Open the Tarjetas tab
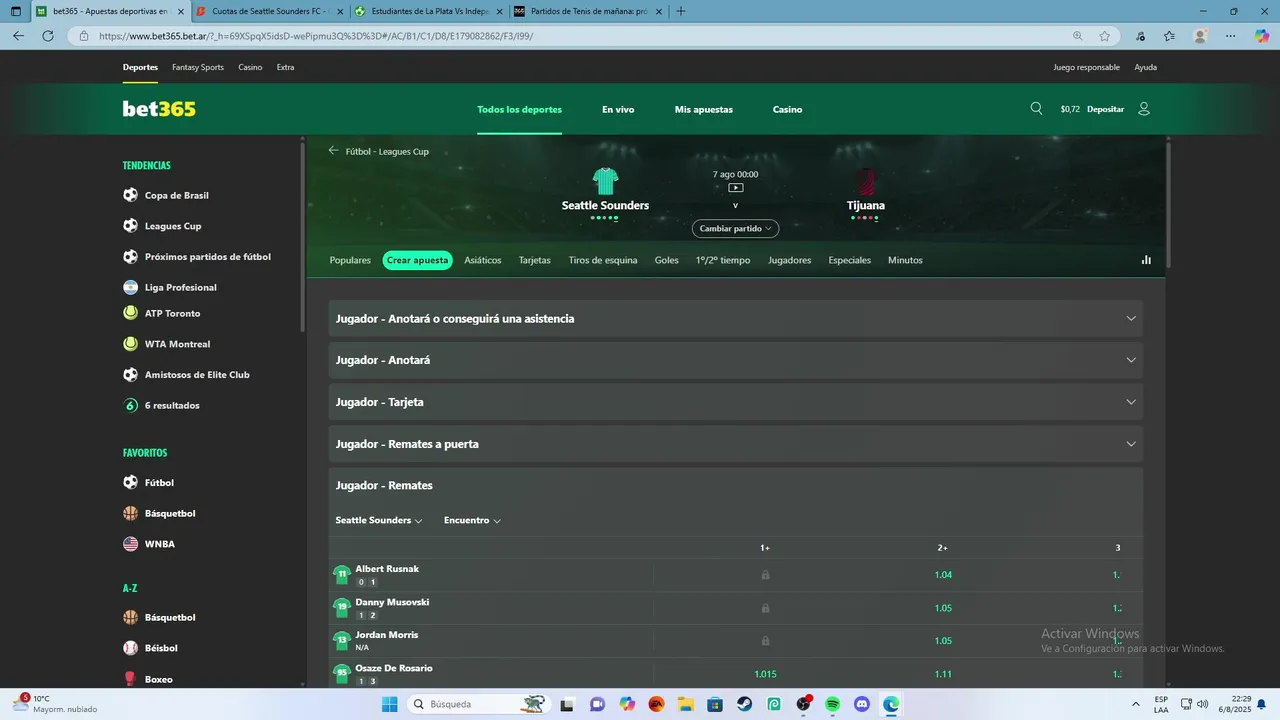The width and height of the screenshot is (1280, 720). tap(535, 260)
